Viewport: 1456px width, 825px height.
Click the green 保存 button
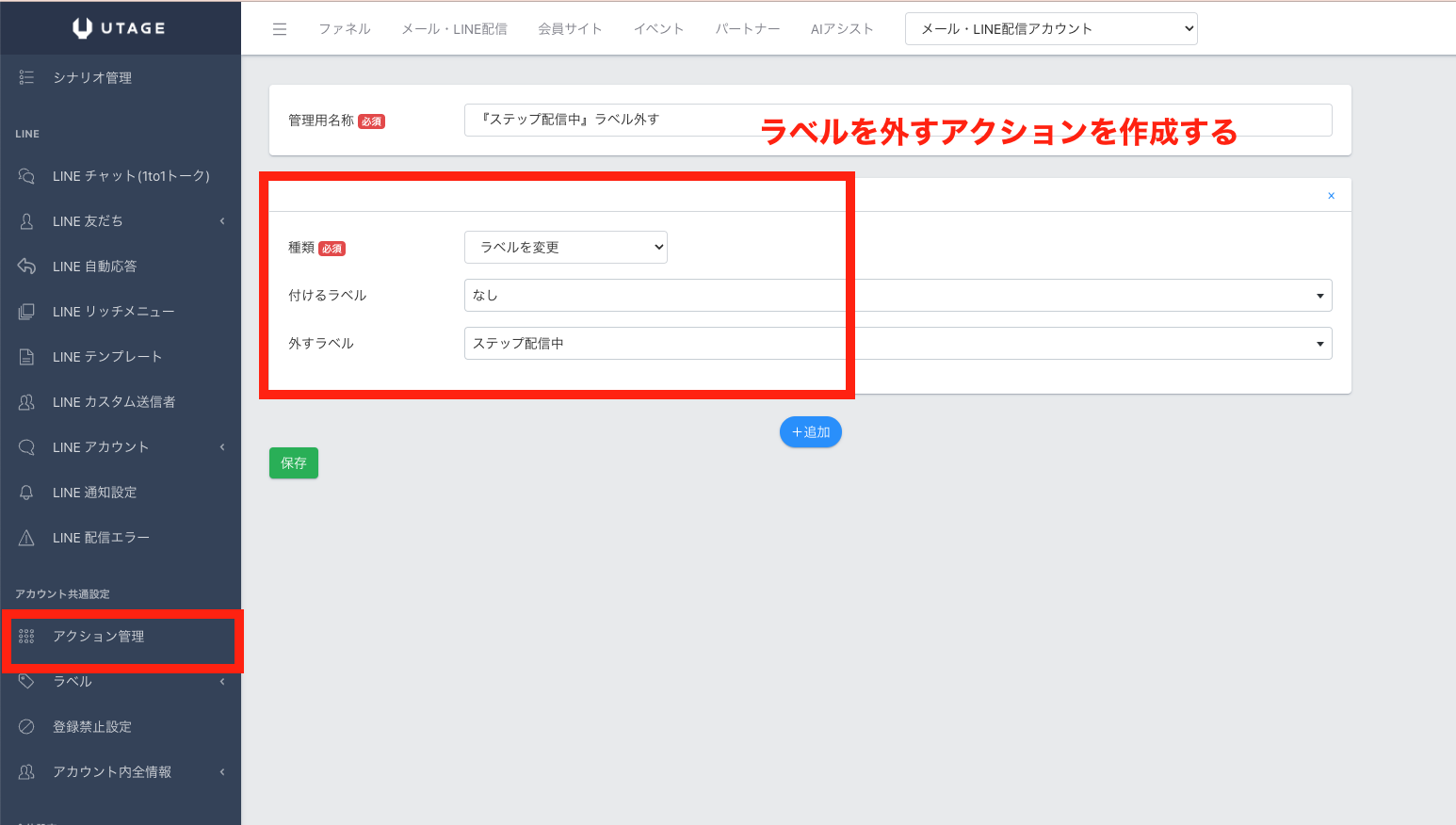(x=294, y=463)
